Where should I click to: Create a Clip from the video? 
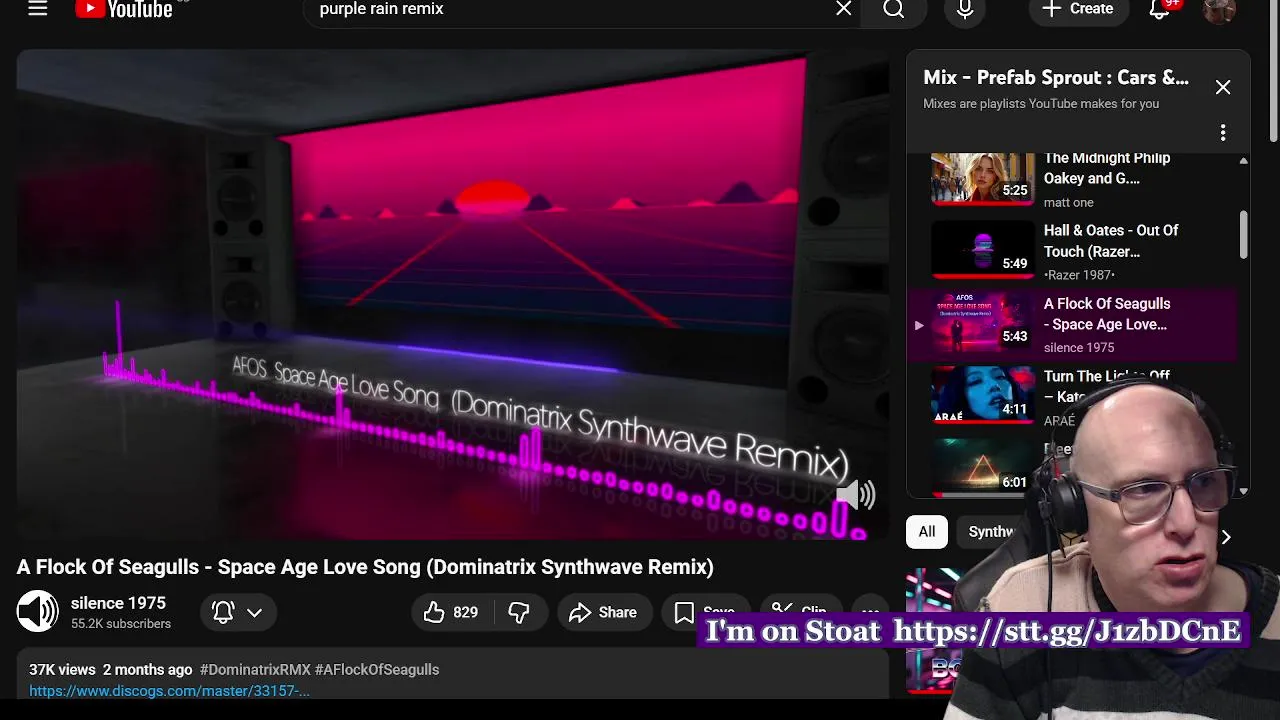[x=800, y=611]
